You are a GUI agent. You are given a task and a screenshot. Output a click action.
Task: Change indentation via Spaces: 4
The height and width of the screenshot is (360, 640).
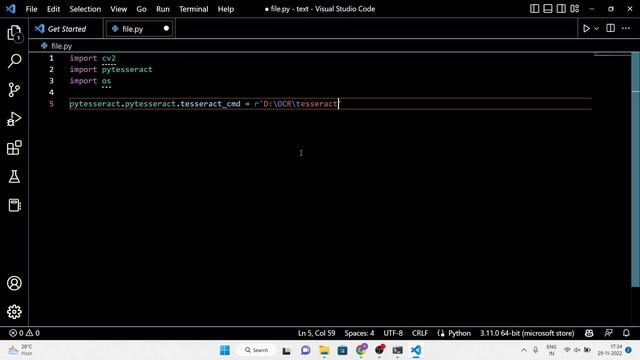[x=359, y=333]
